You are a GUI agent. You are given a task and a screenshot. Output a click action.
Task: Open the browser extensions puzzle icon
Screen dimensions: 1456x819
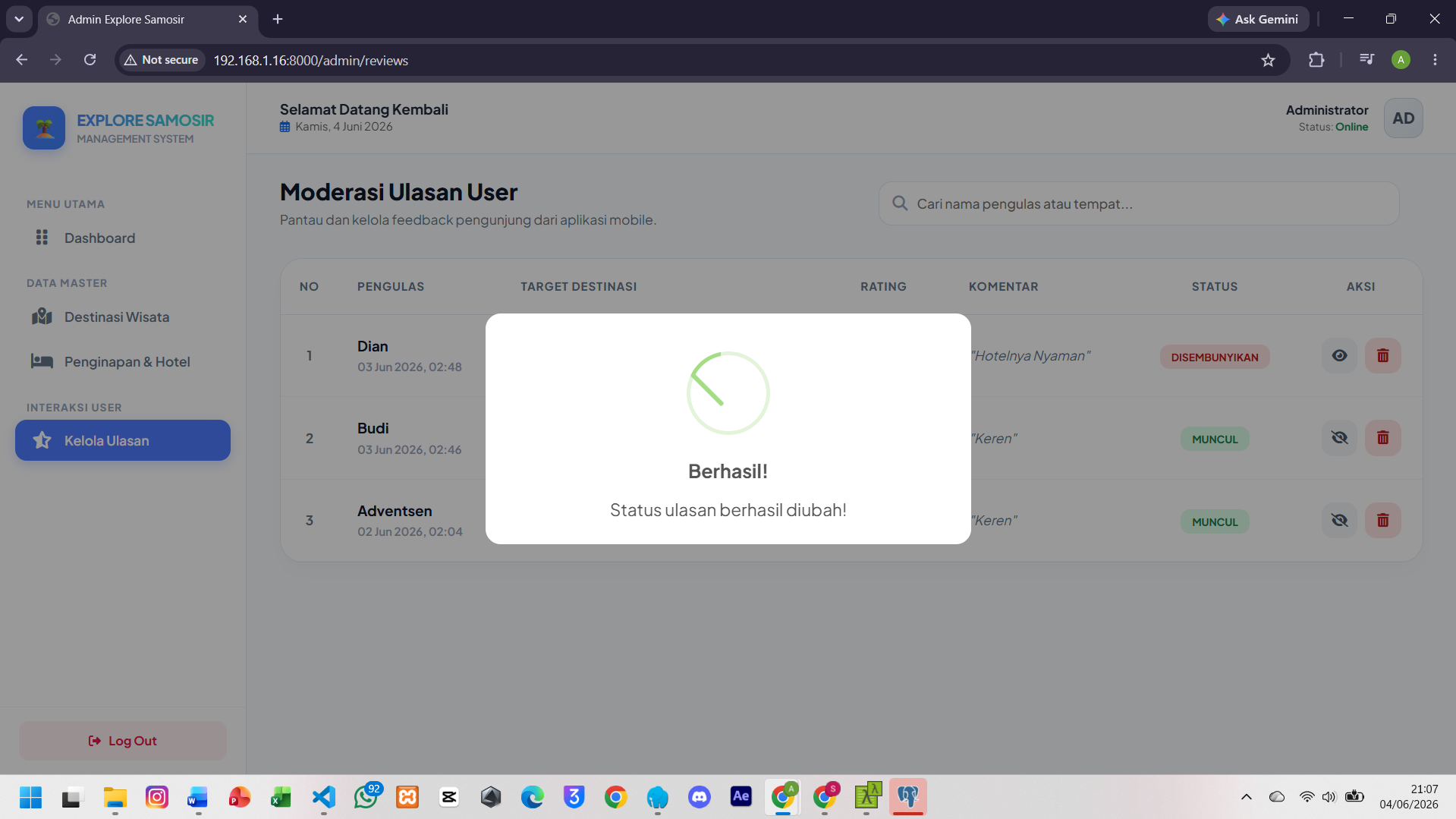click(x=1316, y=60)
